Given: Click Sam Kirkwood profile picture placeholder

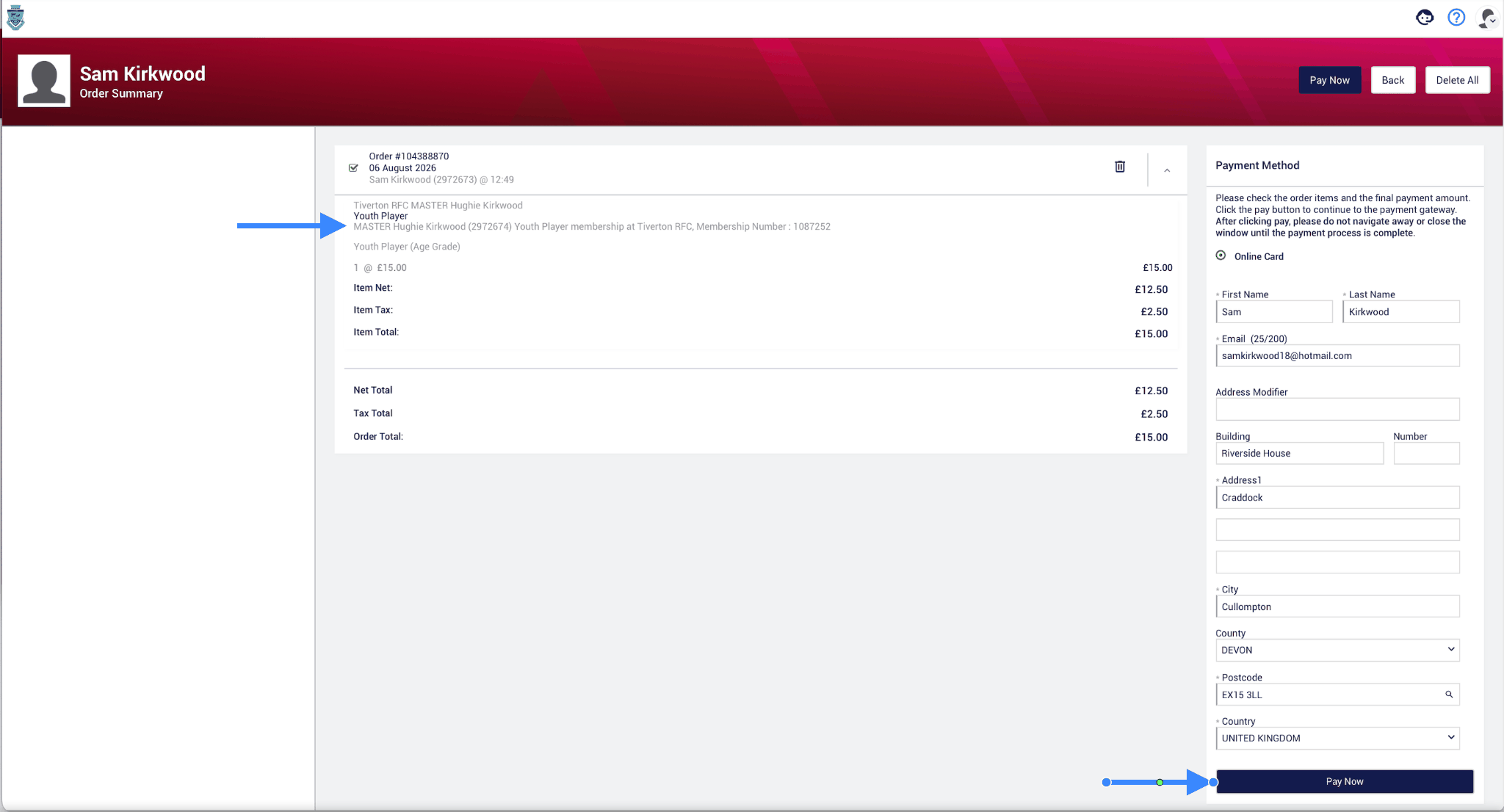Looking at the screenshot, I should pyautogui.click(x=44, y=81).
